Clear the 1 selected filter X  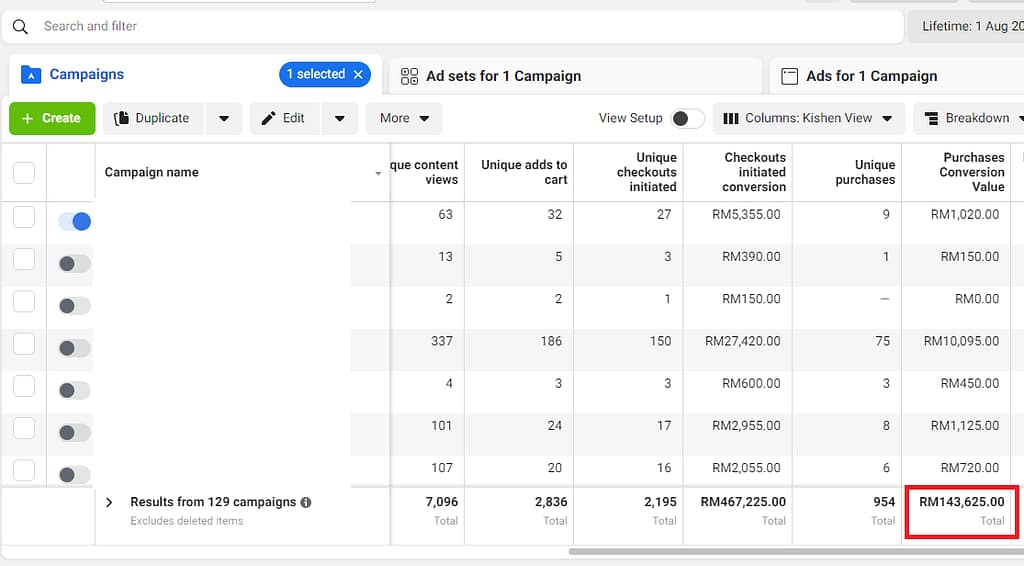pyautogui.click(x=358, y=74)
